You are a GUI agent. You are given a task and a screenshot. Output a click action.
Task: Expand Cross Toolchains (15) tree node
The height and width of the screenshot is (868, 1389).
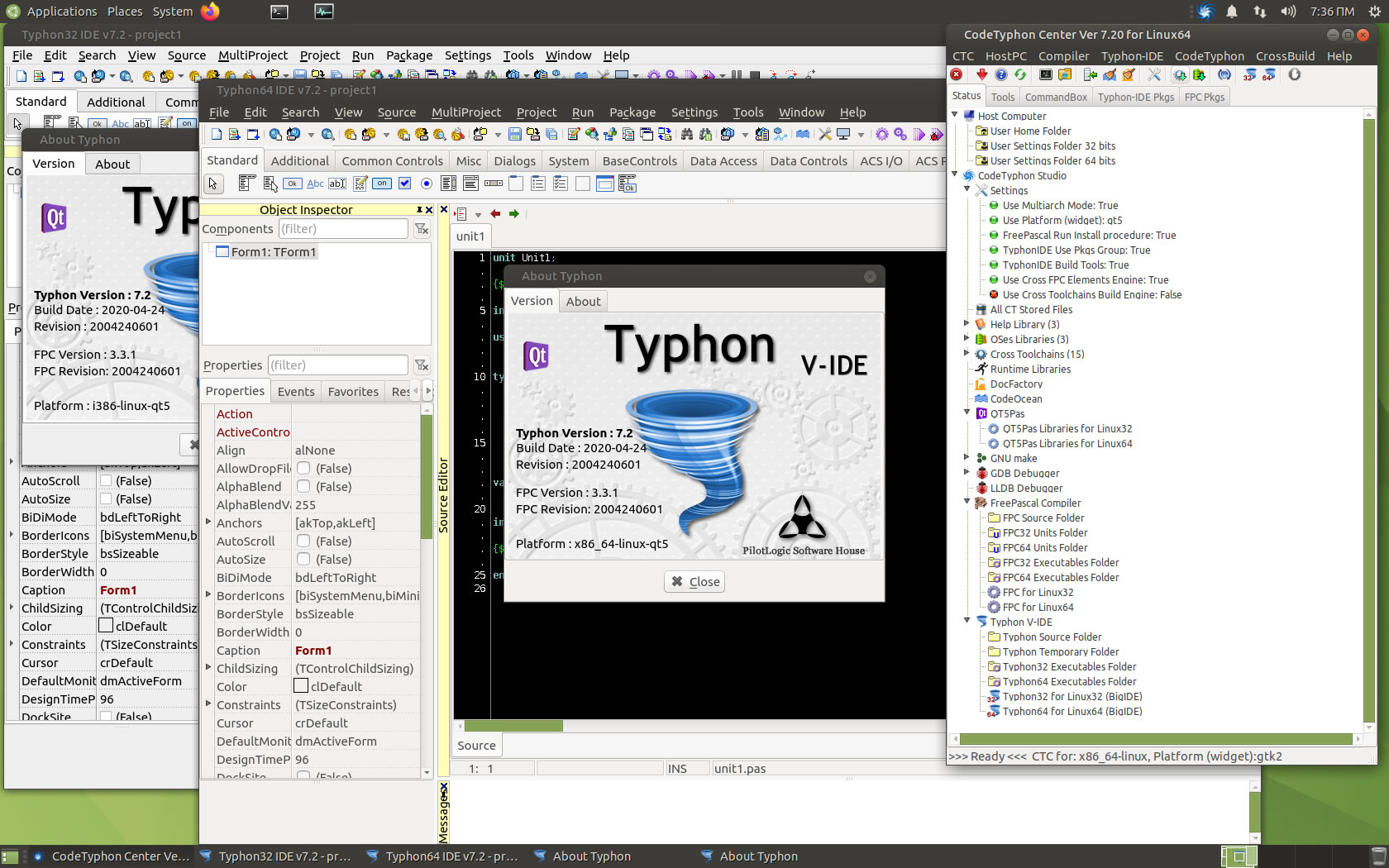(967, 353)
